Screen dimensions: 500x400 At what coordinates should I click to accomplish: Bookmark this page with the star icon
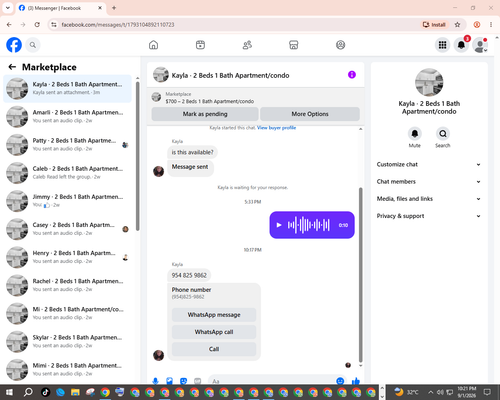(457, 25)
